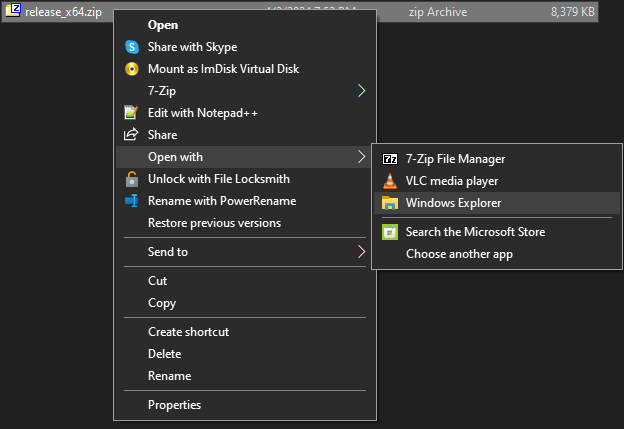Image resolution: width=624 pixels, height=429 pixels.
Task: Click the Notepad++ icon in context menu
Action: [131, 113]
